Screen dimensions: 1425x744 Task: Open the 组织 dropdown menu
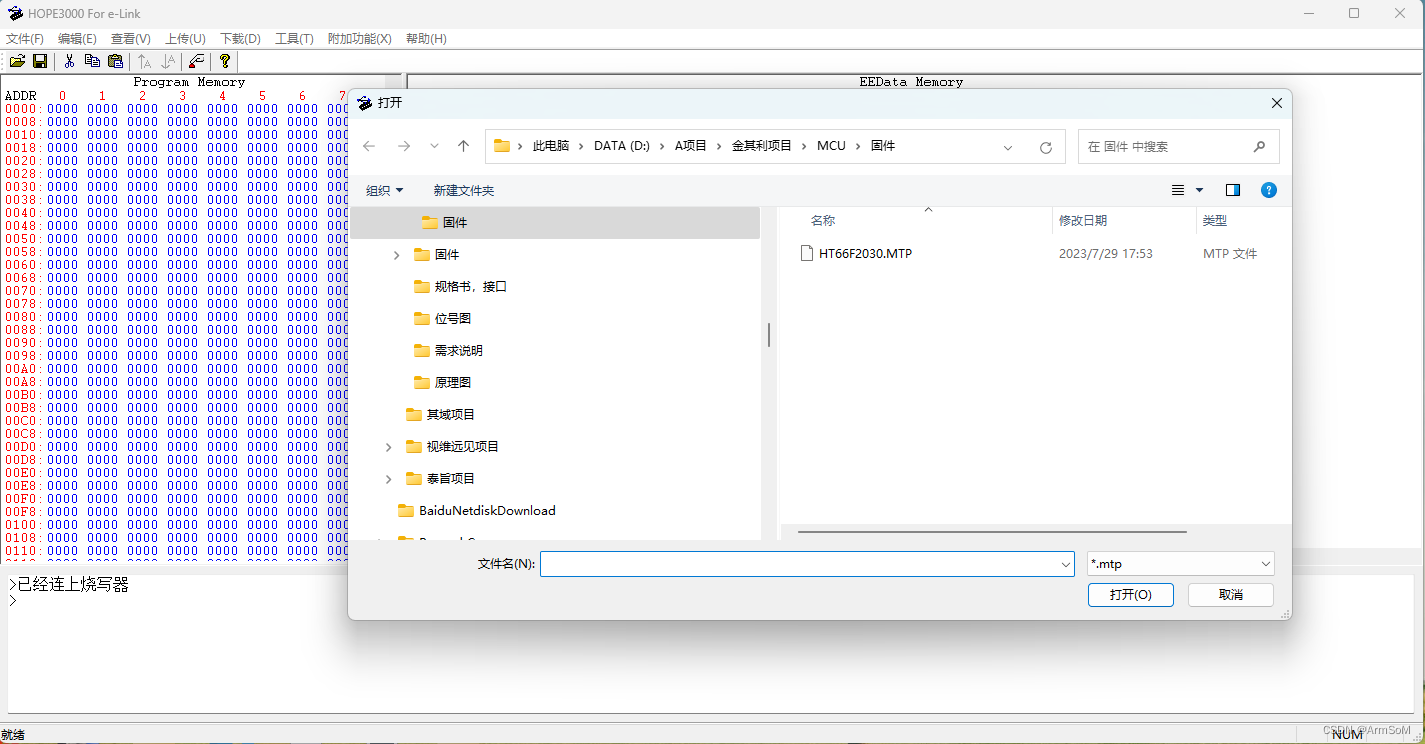385,190
